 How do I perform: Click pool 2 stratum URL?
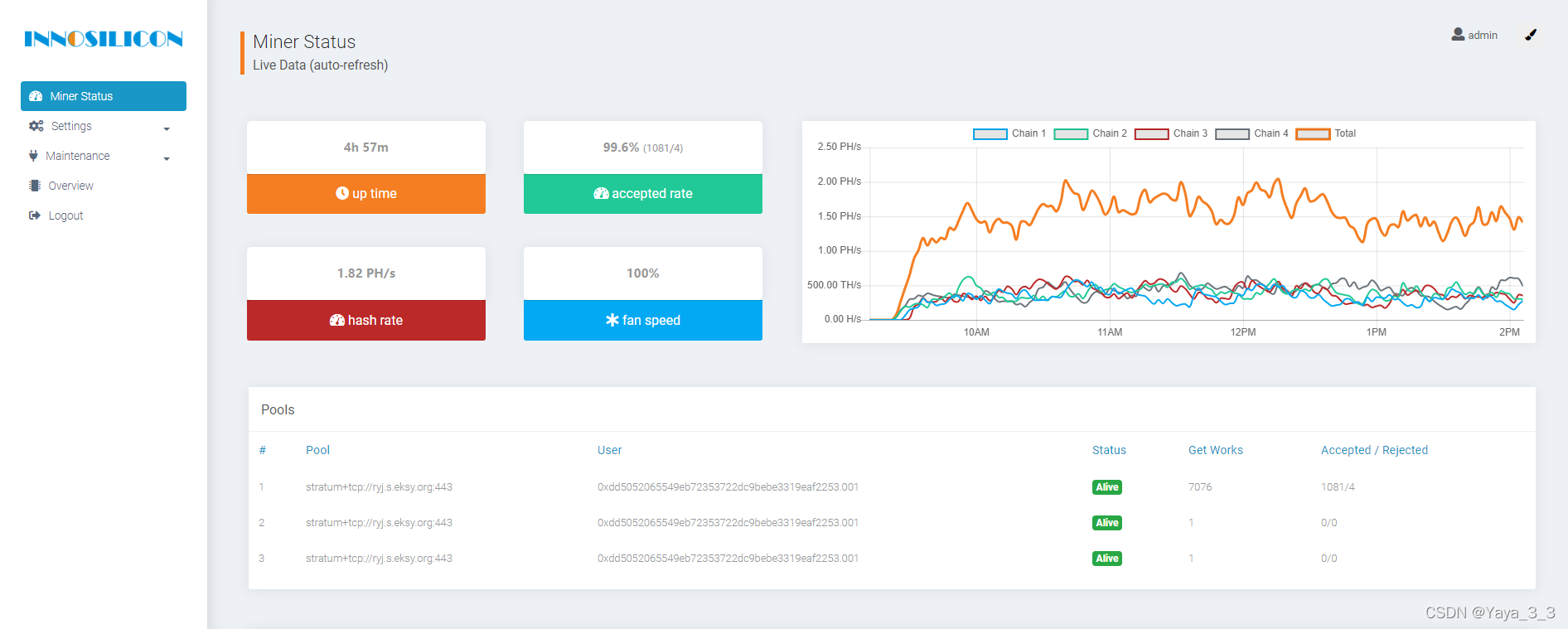[379, 523]
